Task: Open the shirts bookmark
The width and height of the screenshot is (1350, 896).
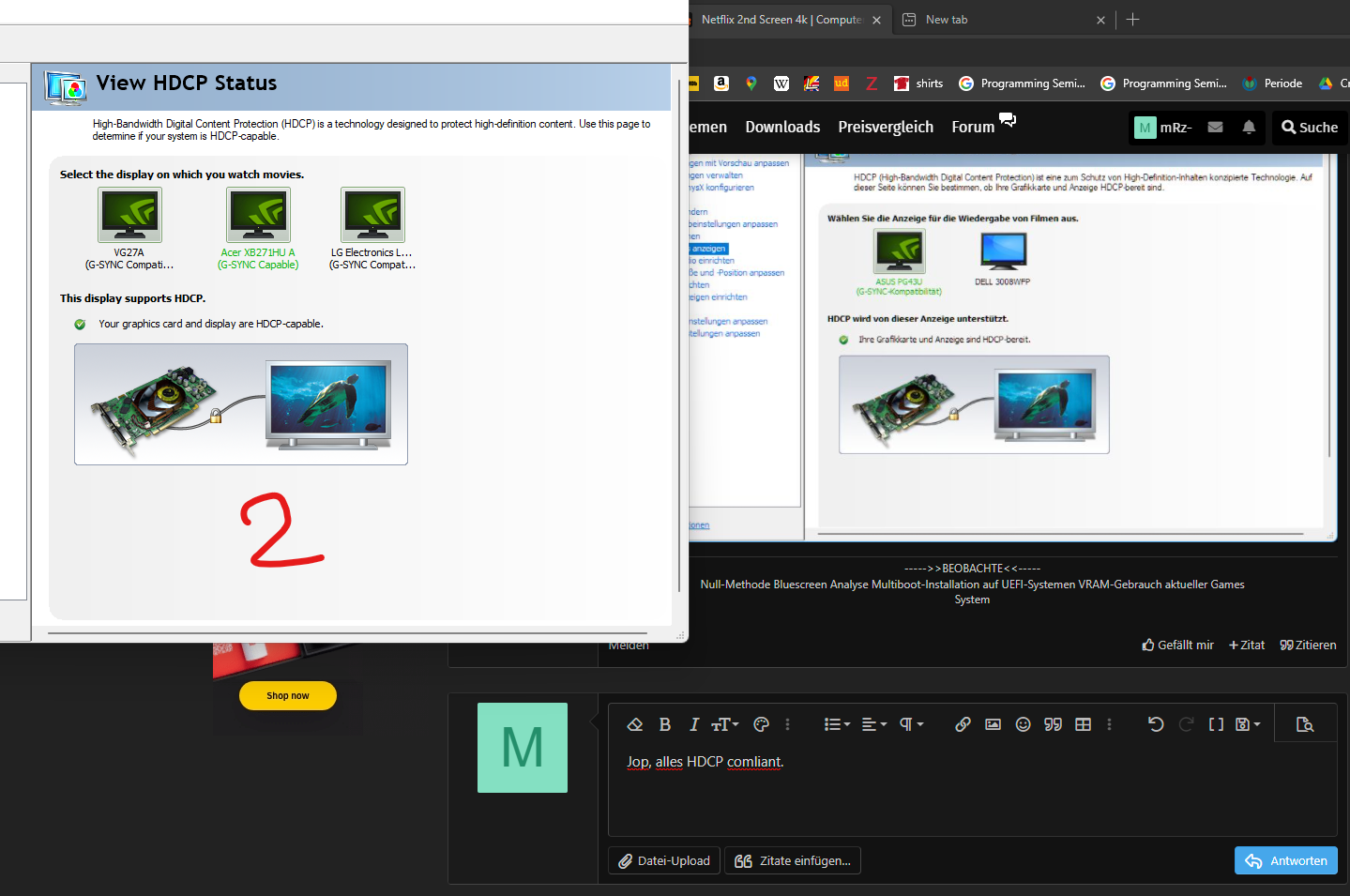Action: tap(918, 84)
